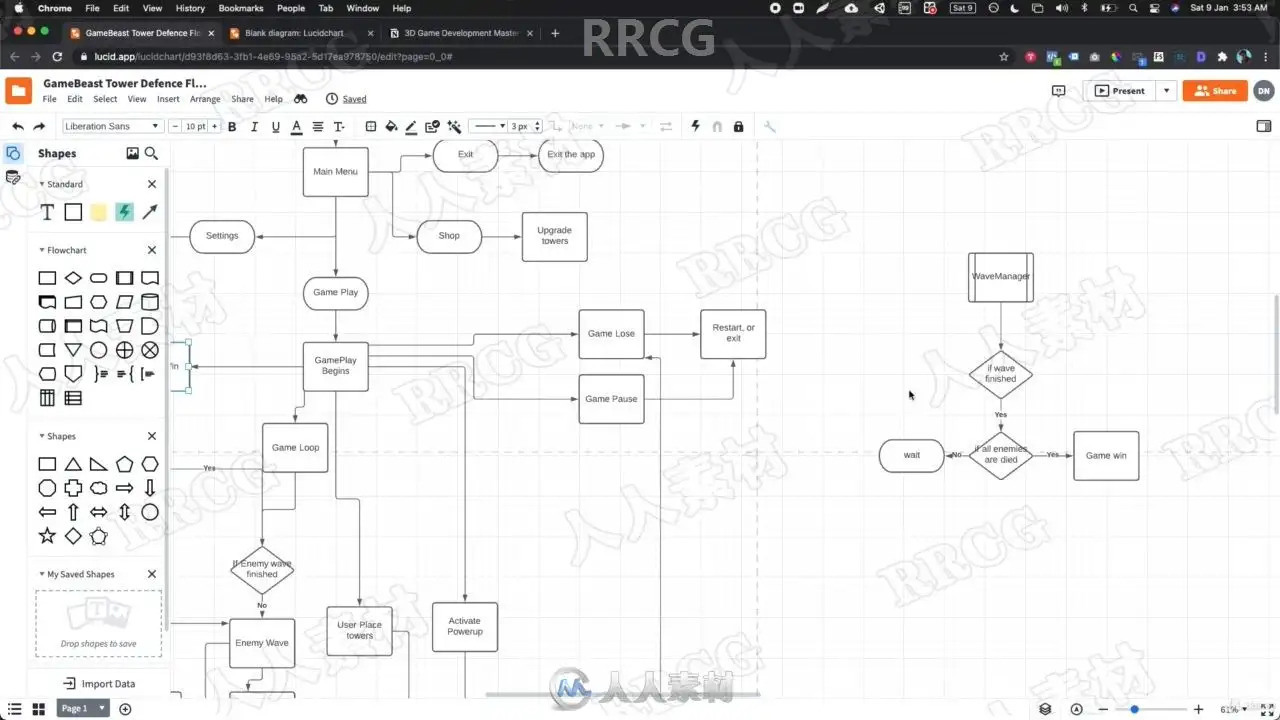
Task: Open the Help menu in Lucidchart
Action: (x=273, y=99)
